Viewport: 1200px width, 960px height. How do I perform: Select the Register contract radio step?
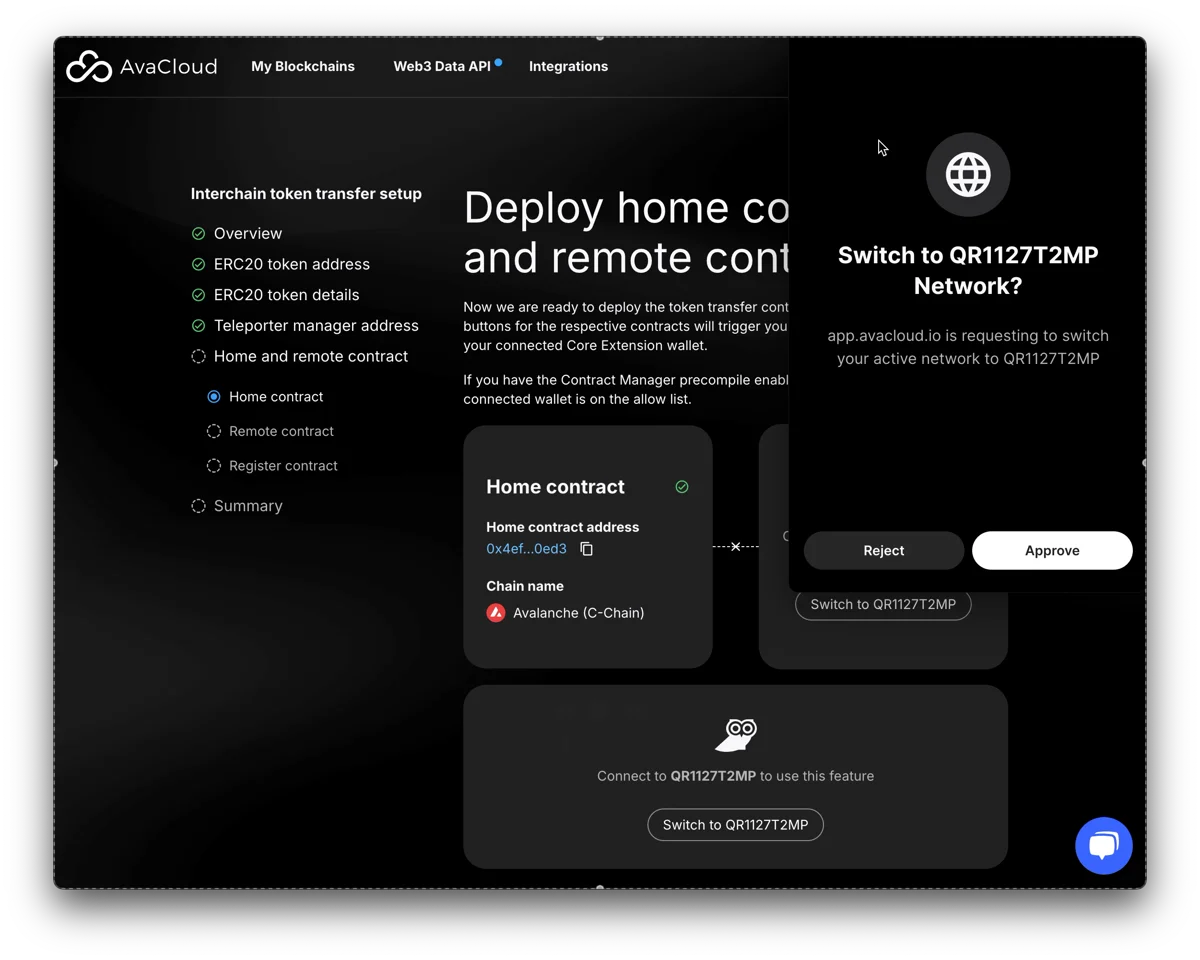pyautogui.click(x=213, y=465)
